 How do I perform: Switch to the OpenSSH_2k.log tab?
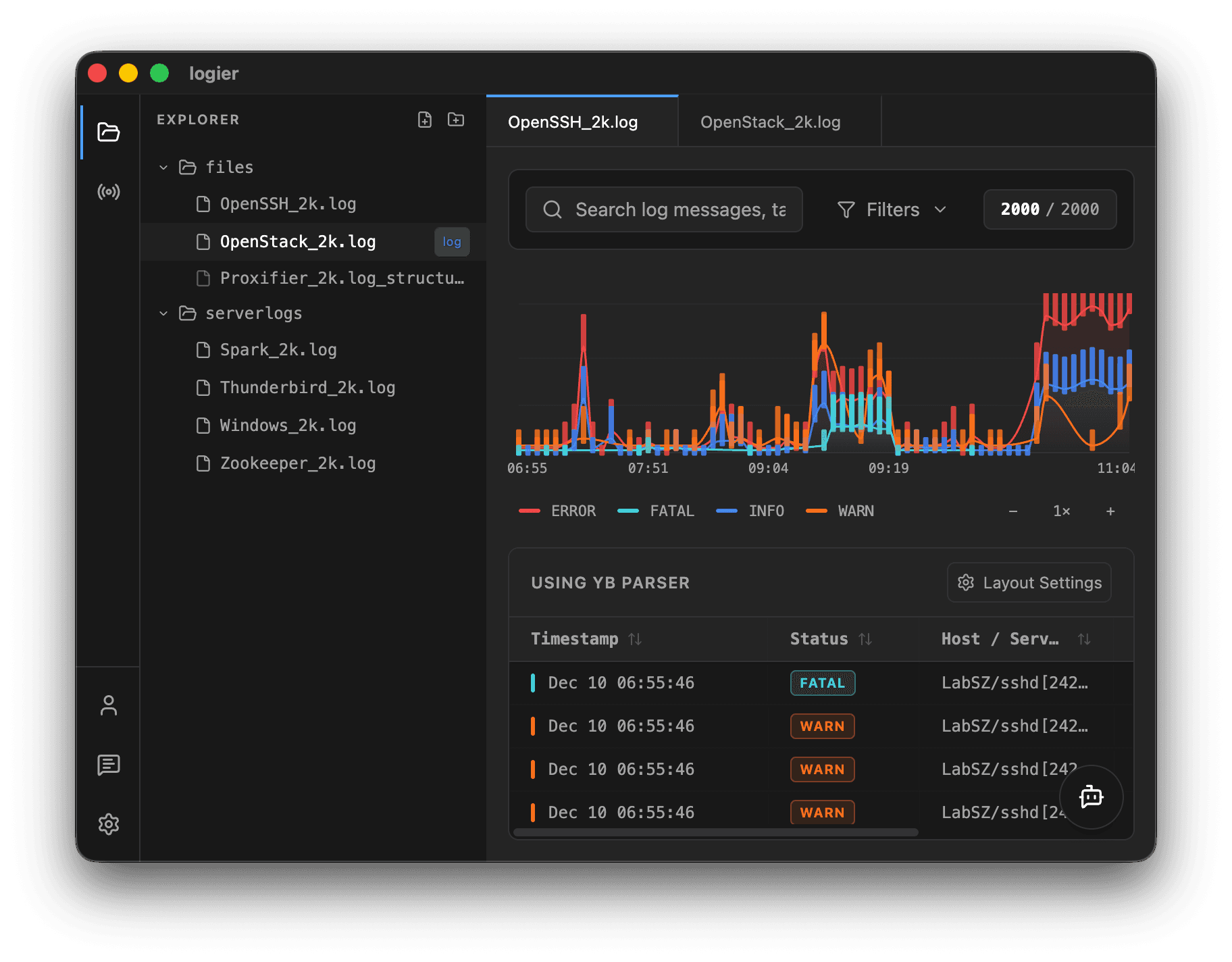[582, 122]
